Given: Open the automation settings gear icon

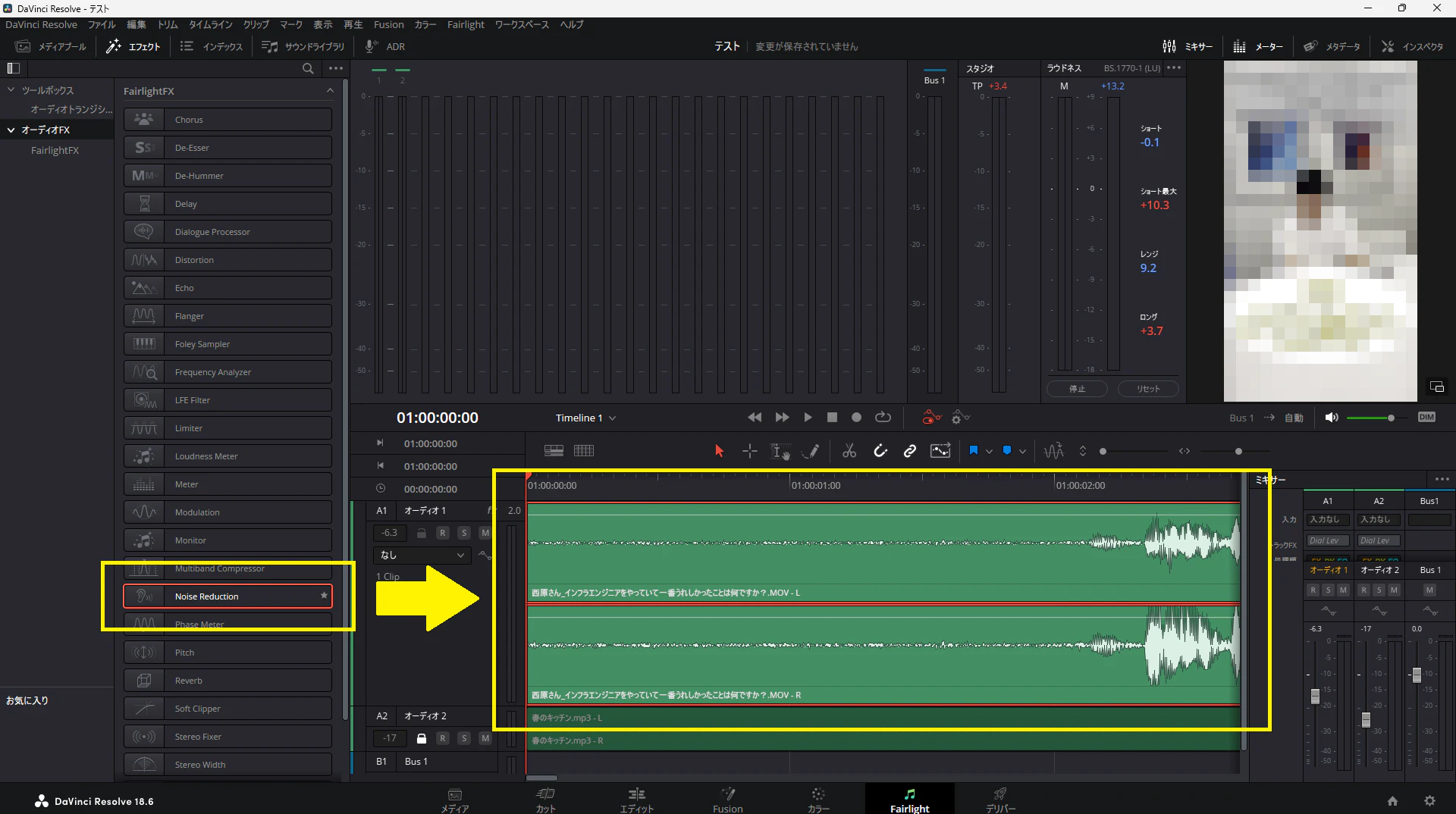Looking at the screenshot, I should pyautogui.click(x=960, y=418).
